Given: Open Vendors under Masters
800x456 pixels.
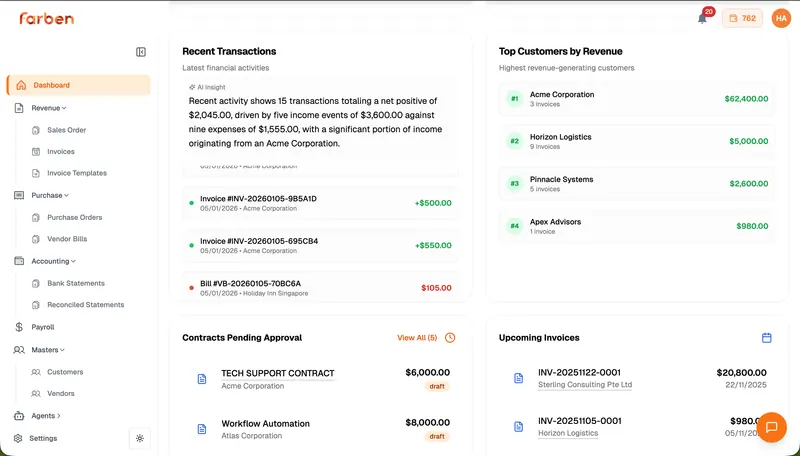Looking at the screenshot, I should tap(61, 393).
